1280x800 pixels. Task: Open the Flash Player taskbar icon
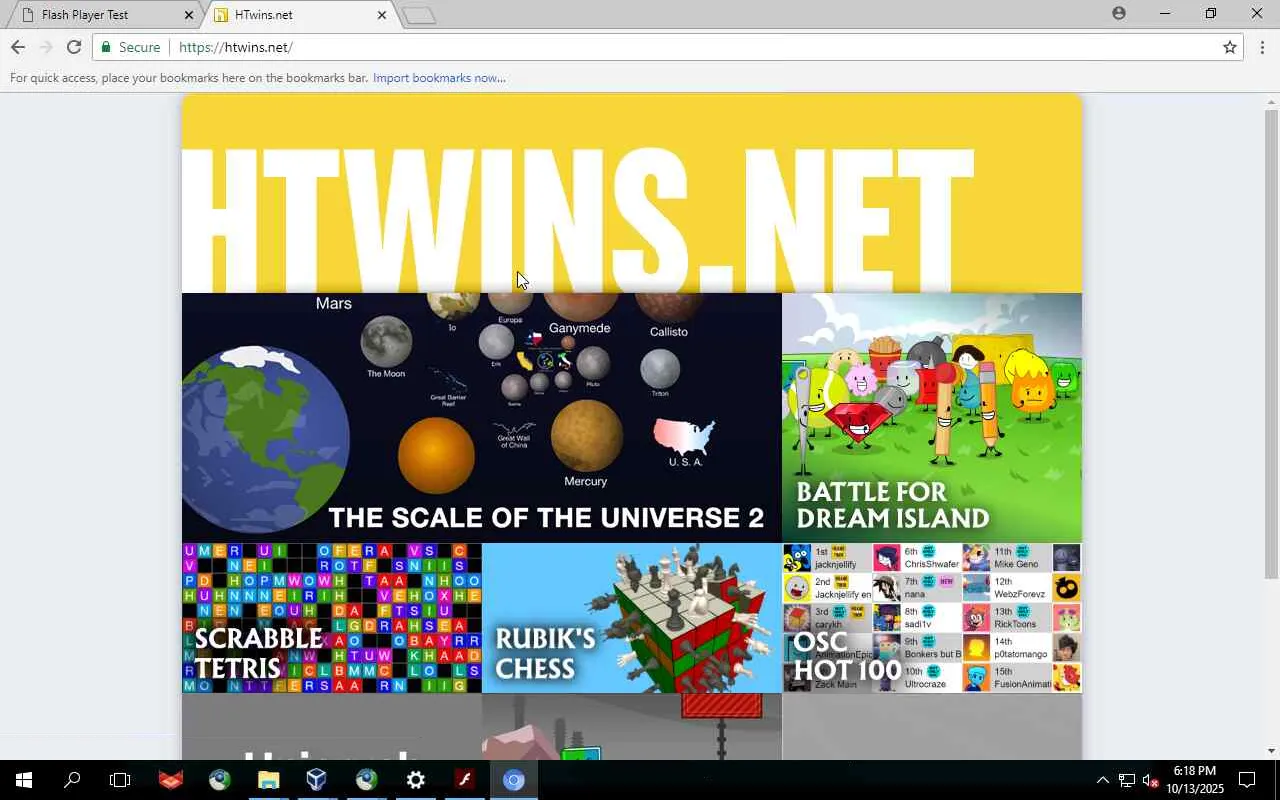[x=465, y=780]
